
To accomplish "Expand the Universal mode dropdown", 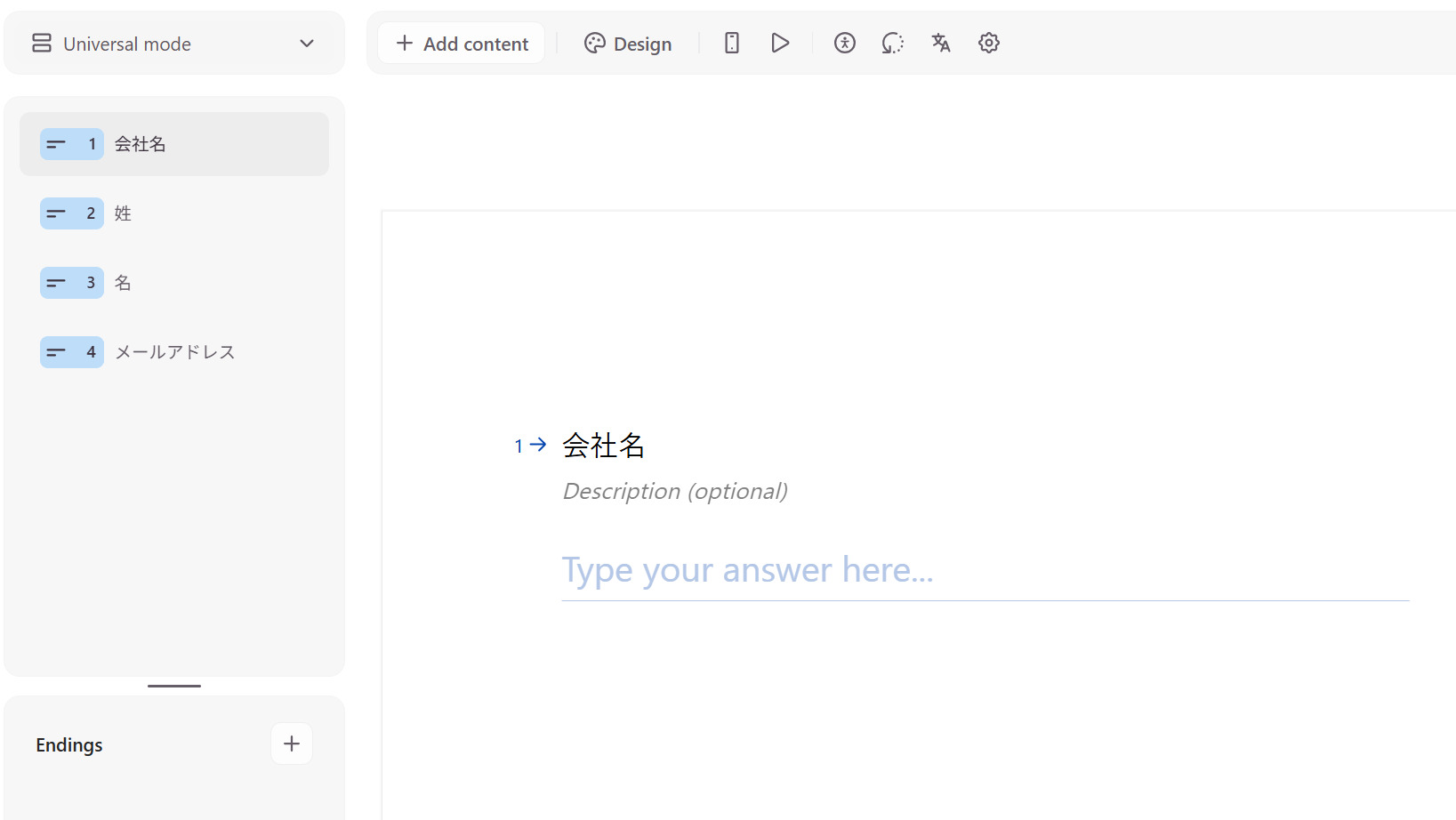I will point(307,44).
